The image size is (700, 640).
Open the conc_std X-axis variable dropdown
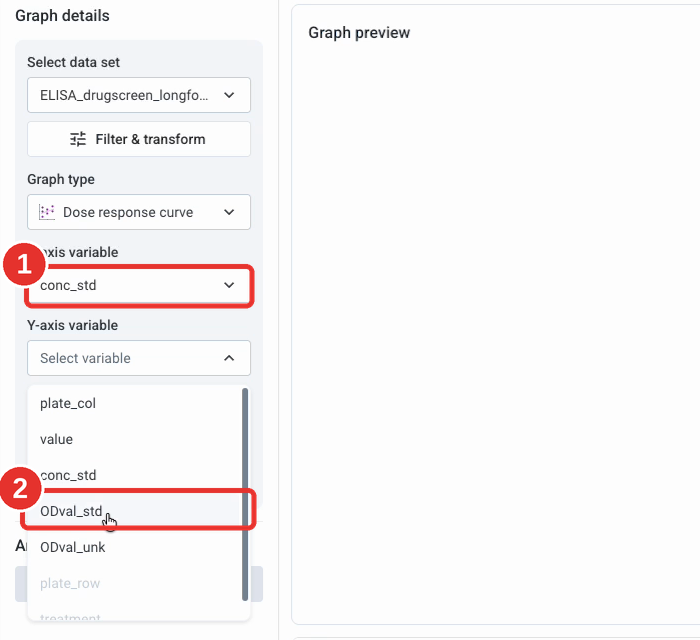139,285
